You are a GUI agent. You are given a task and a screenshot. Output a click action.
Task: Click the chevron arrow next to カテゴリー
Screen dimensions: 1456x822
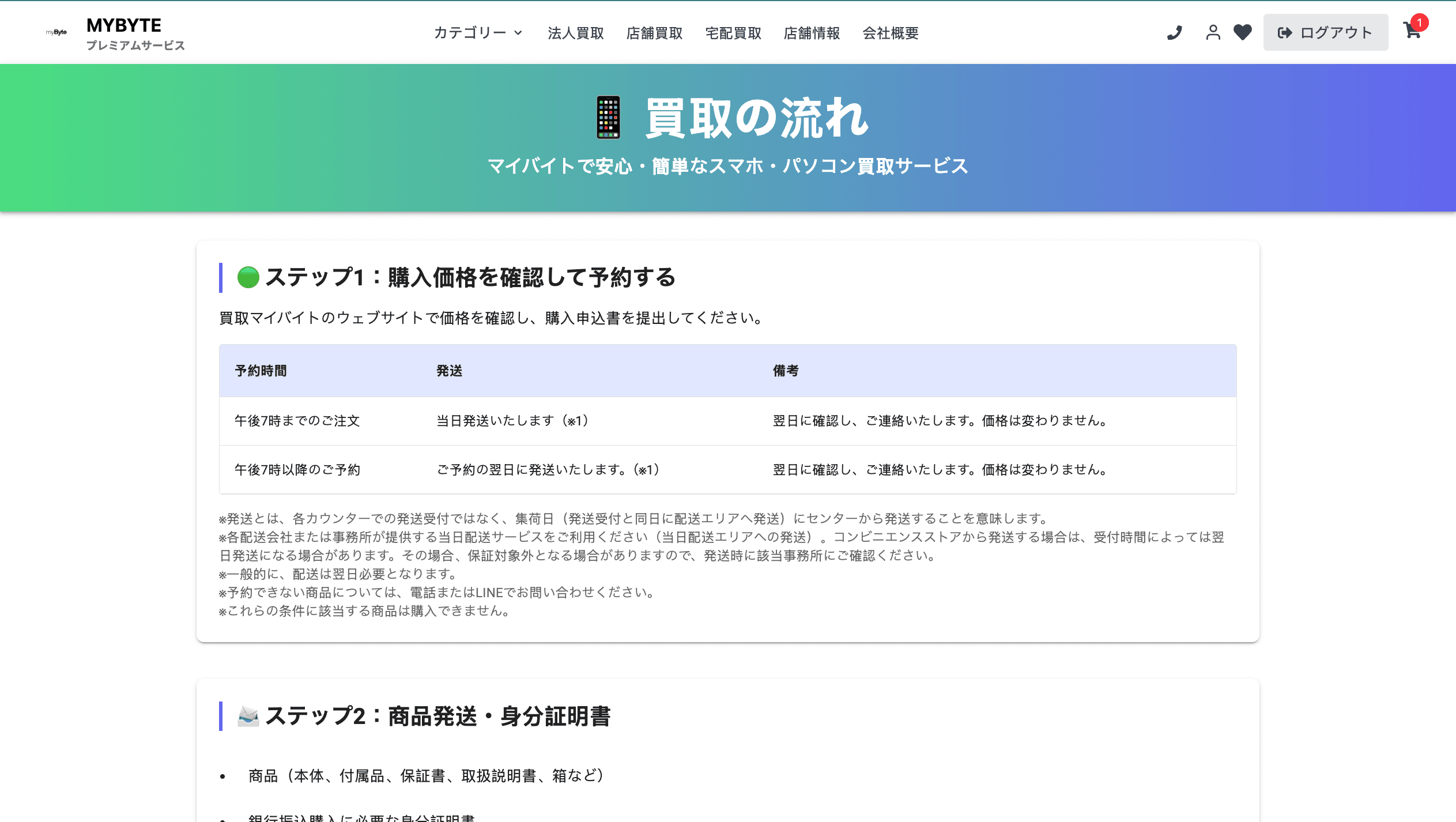tap(518, 33)
